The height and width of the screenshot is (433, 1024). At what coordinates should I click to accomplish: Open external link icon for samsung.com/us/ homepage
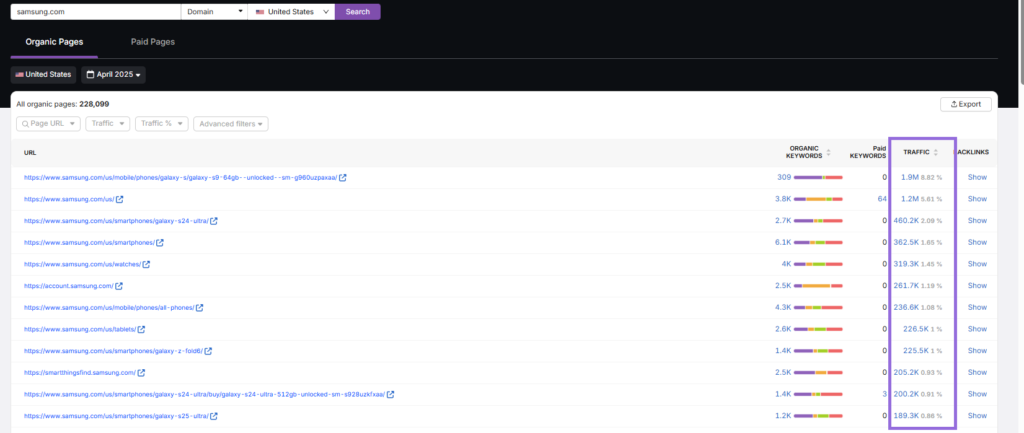(x=120, y=199)
